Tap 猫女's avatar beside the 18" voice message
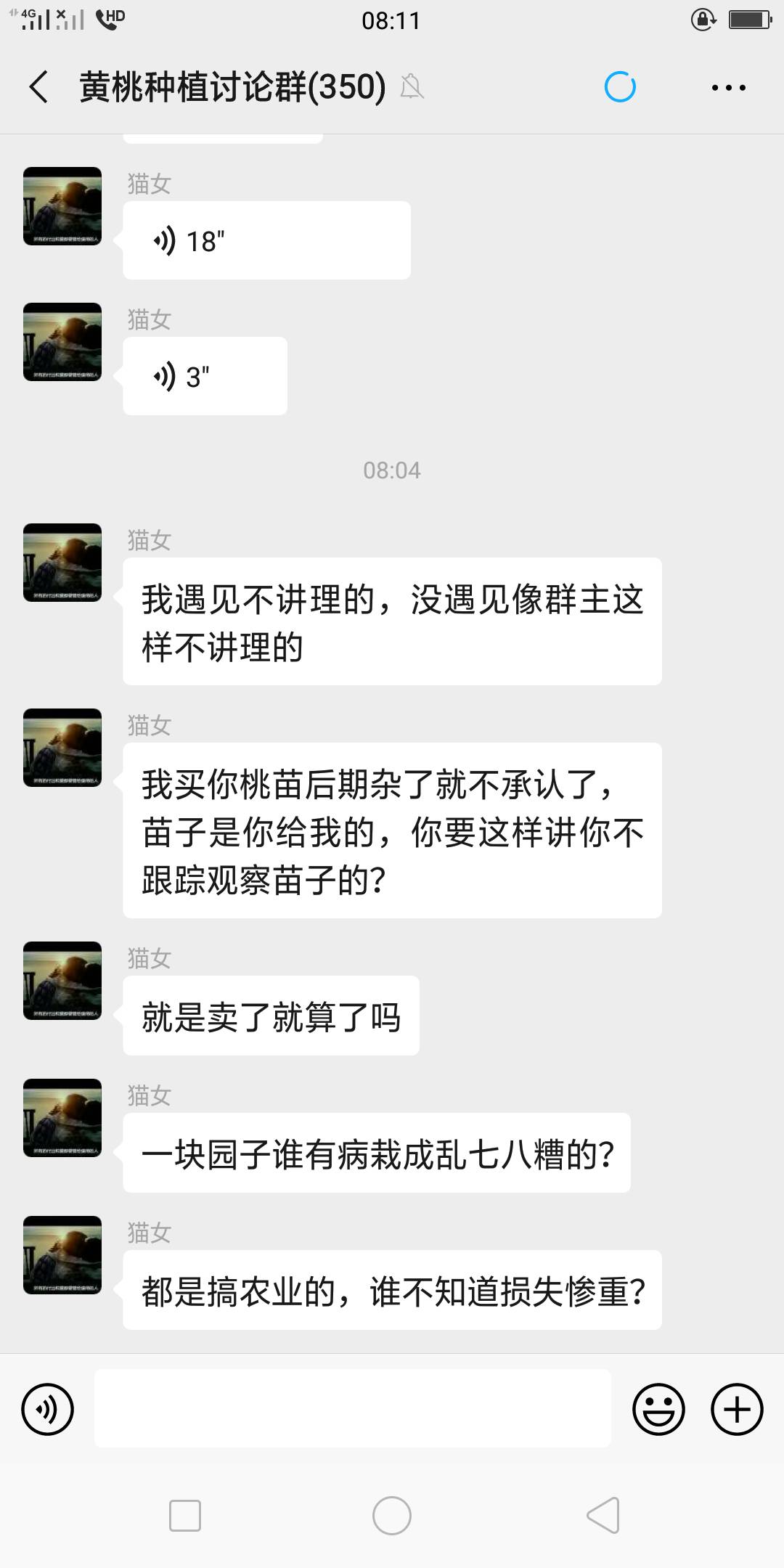 tap(62, 206)
